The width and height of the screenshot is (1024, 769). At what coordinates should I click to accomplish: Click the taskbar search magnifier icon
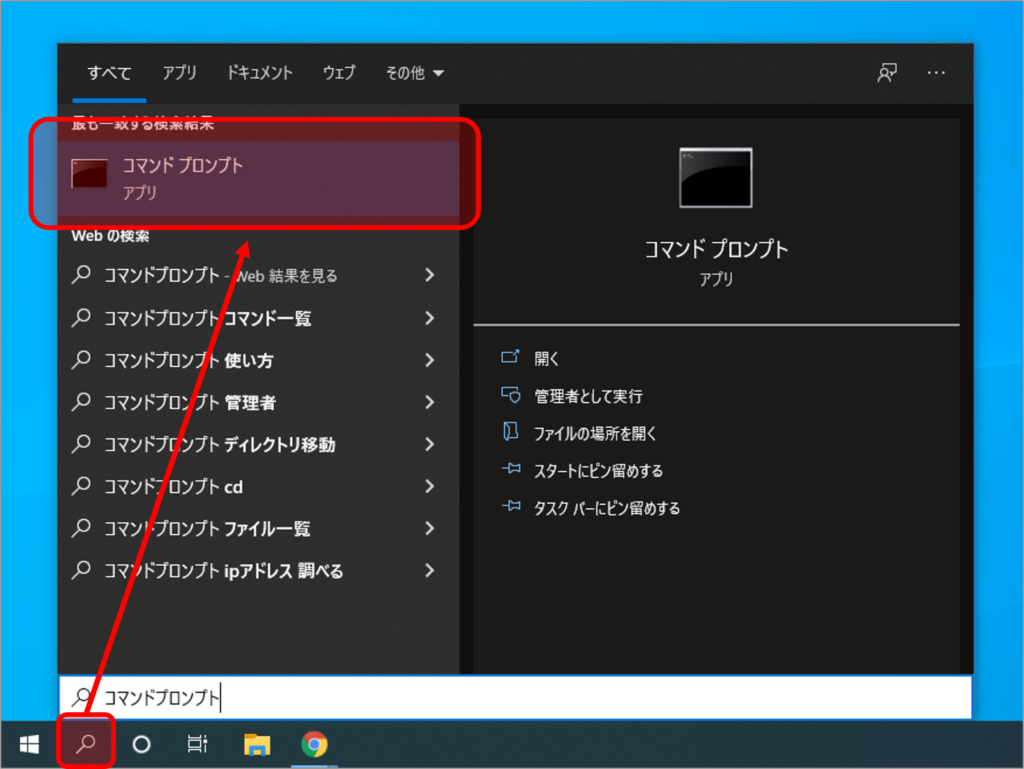(86, 744)
